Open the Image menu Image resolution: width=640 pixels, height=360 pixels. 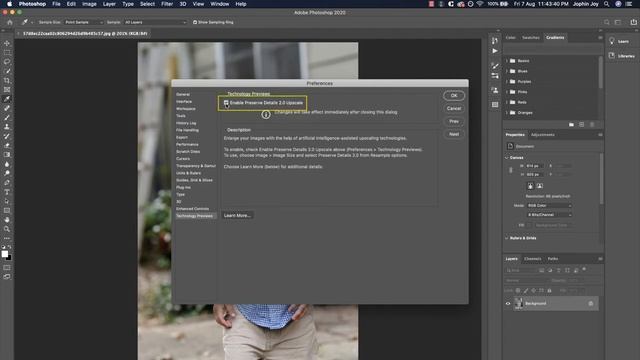coord(89,4)
